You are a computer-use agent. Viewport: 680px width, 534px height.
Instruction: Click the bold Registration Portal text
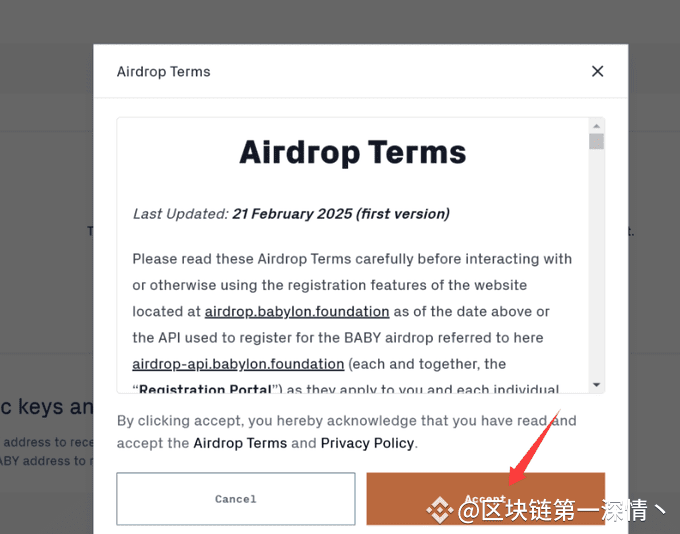205,388
